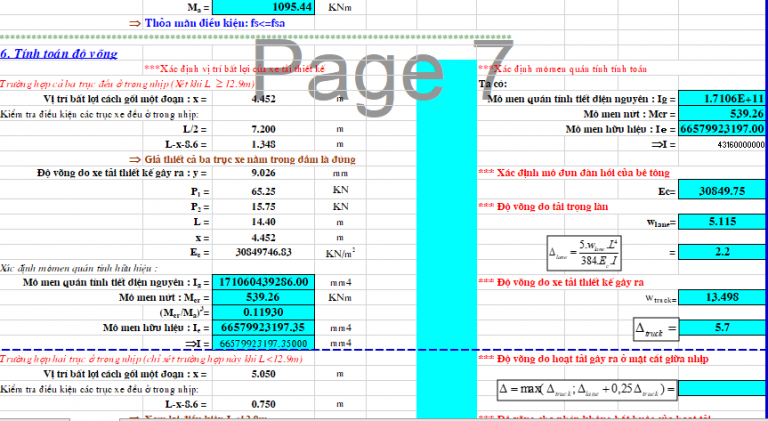Select the empty cyan cell after the max formula

click(723, 389)
